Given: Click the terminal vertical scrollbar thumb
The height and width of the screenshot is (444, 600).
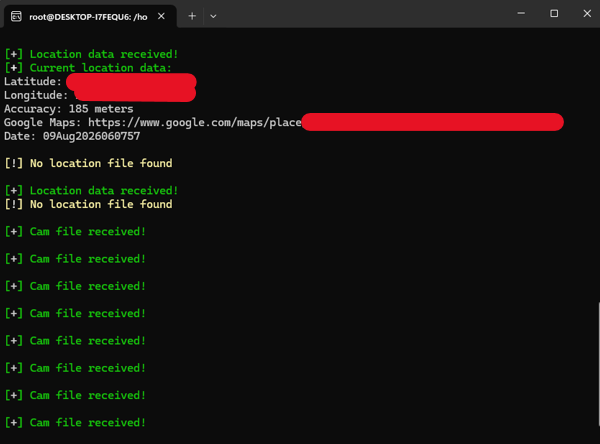Looking at the screenshot, I should coord(598,364).
